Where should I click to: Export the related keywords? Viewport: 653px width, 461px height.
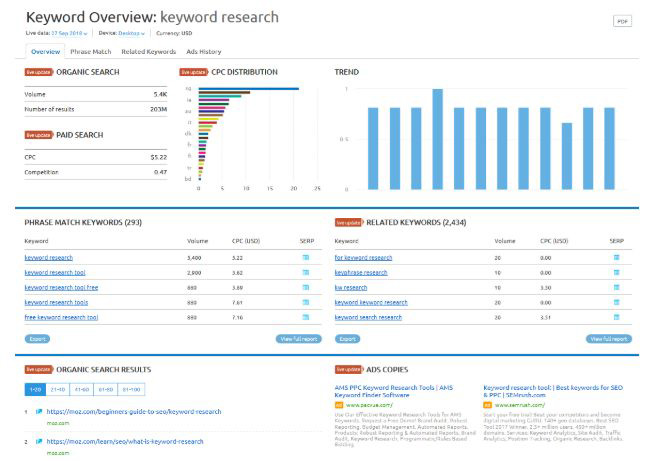coord(347,339)
